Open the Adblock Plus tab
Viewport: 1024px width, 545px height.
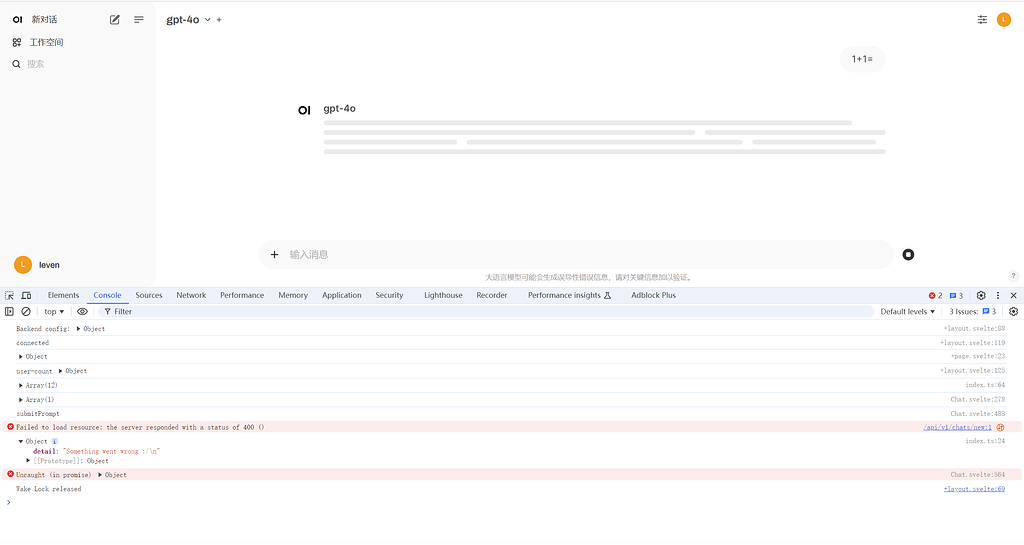pos(654,296)
